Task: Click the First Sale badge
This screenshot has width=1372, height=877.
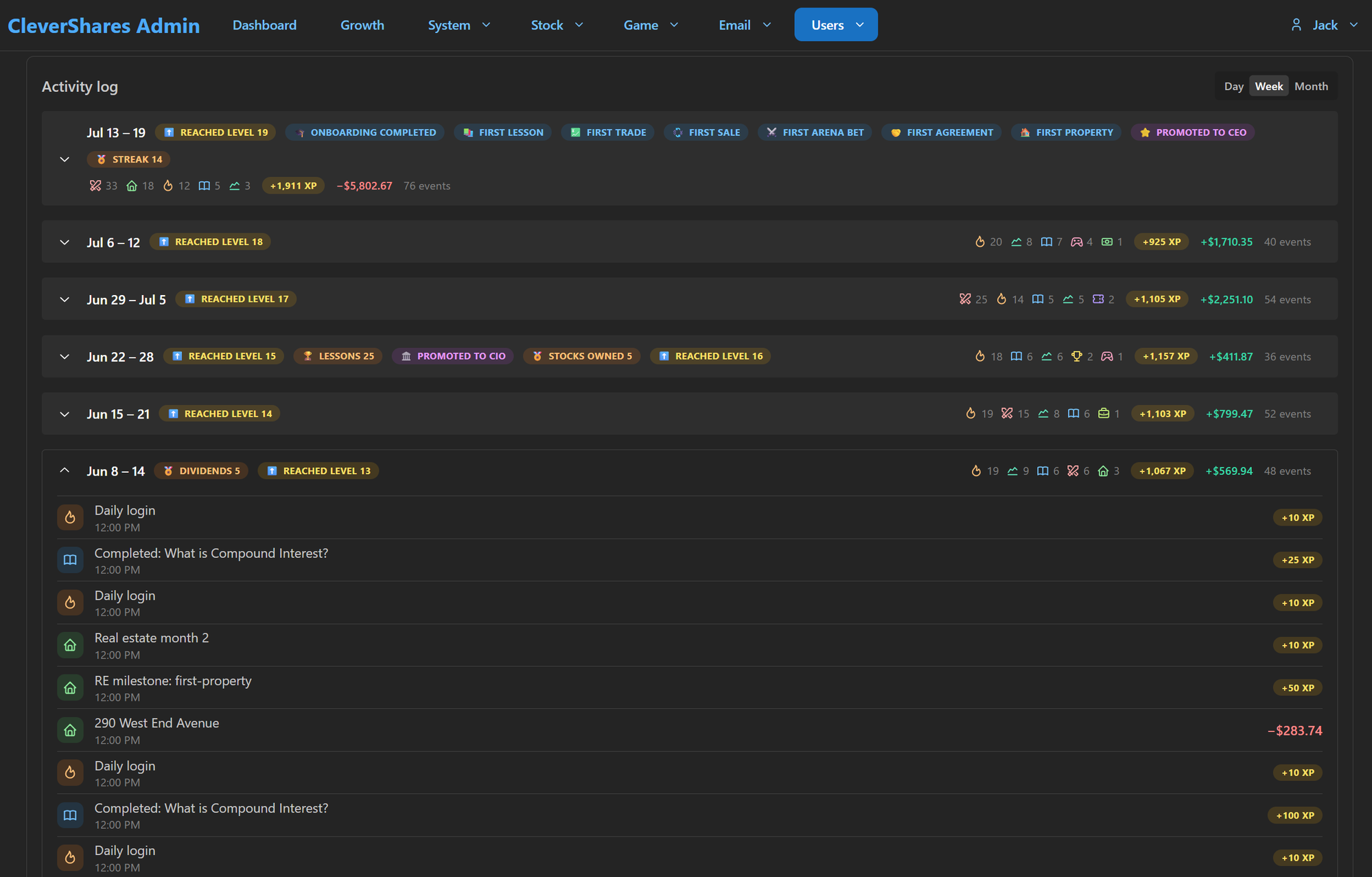Action: click(x=706, y=132)
